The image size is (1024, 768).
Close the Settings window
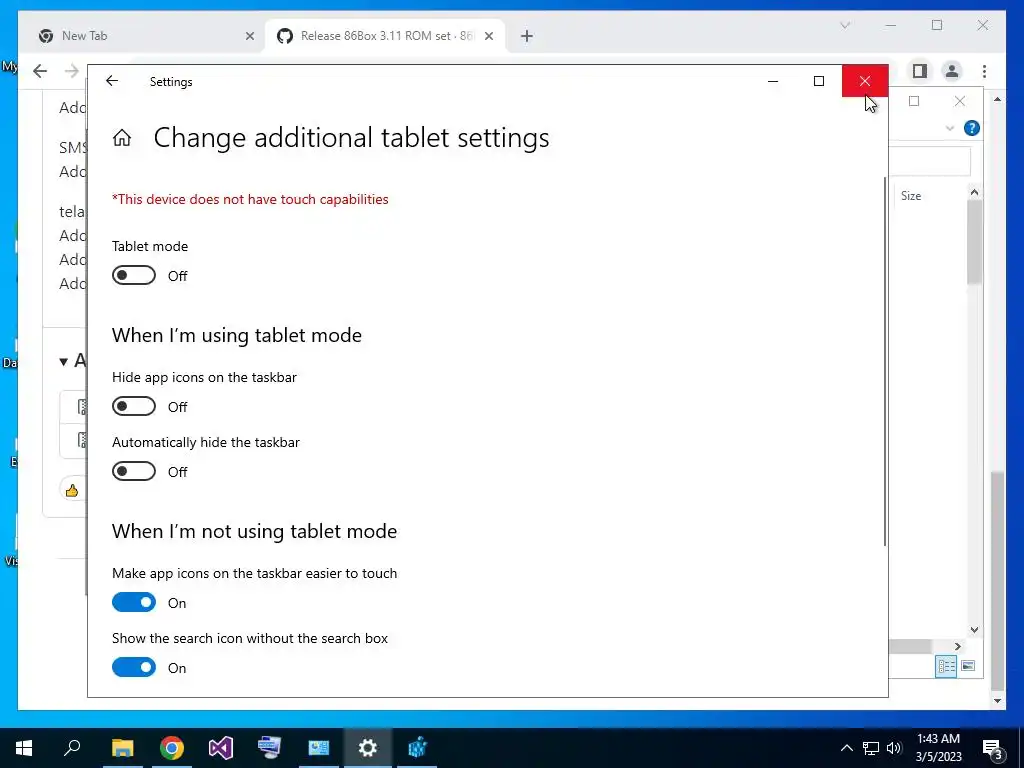tap(865, 81)
